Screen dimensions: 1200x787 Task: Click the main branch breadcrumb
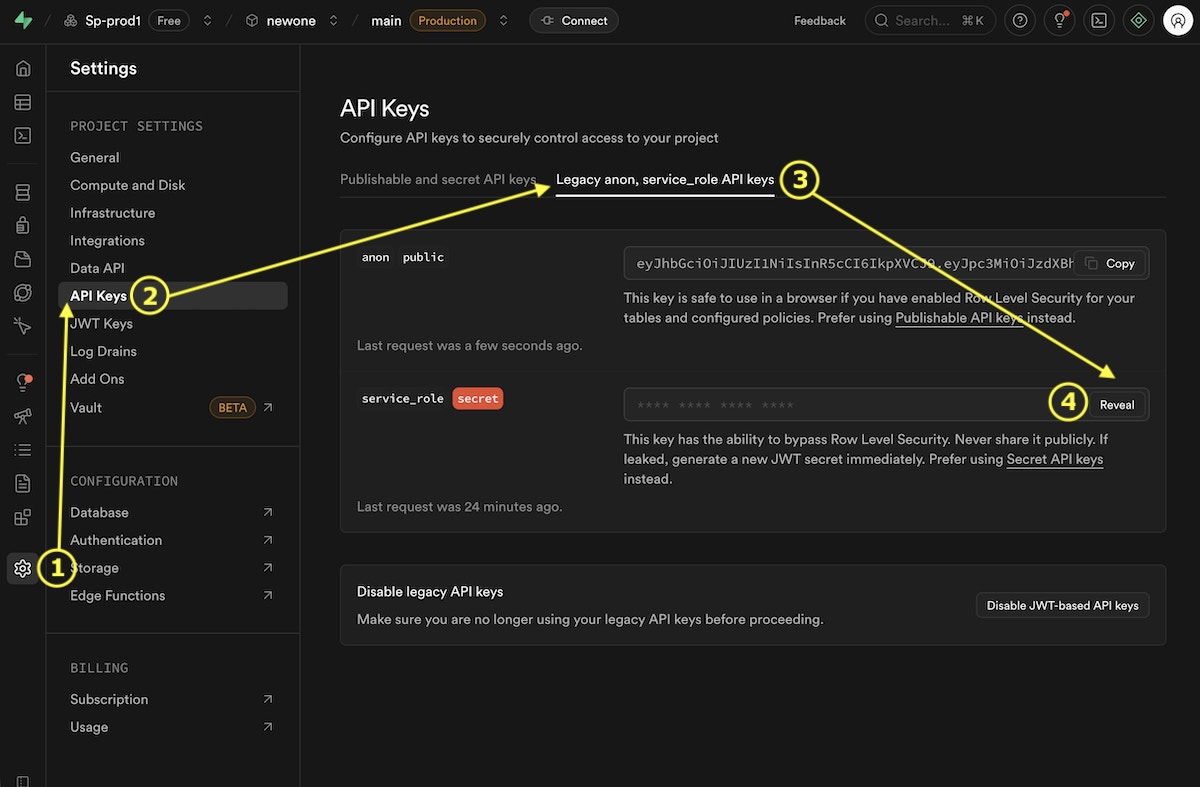[386, 21]
